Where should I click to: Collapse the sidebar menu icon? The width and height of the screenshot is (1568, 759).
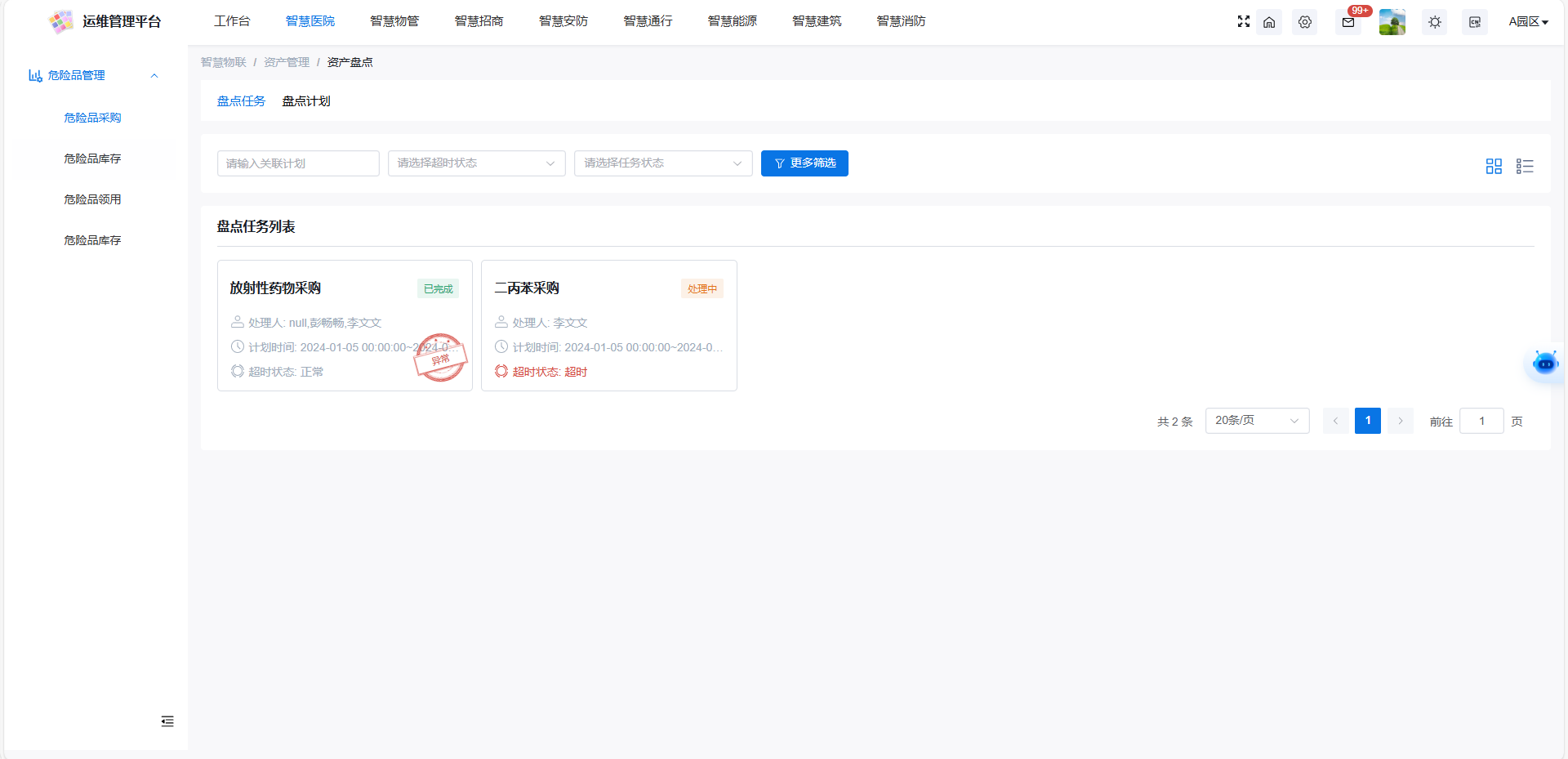pos(167,721)
